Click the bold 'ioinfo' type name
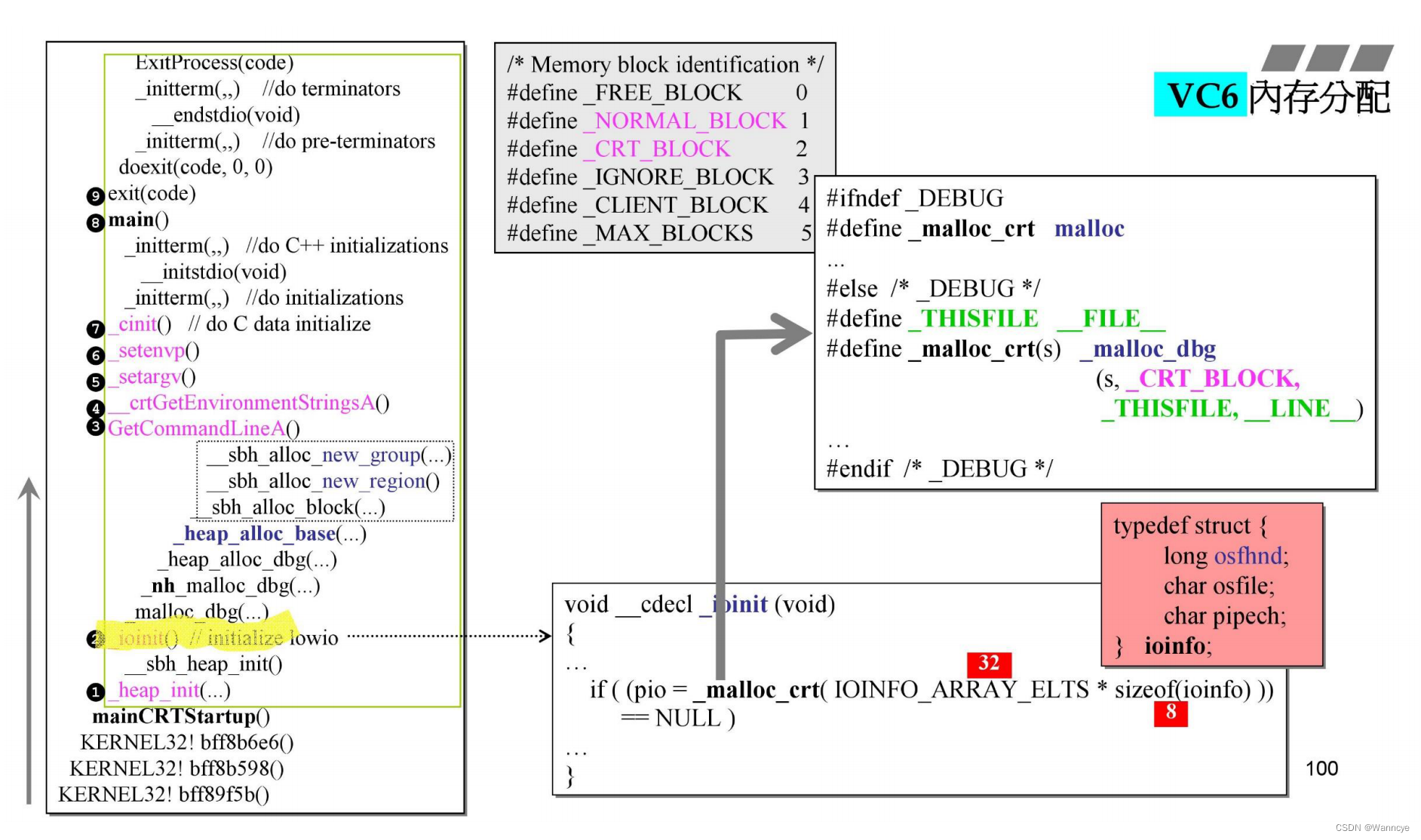The width and height of the screenshot is (1421, 840). [x=1174, y=646]
